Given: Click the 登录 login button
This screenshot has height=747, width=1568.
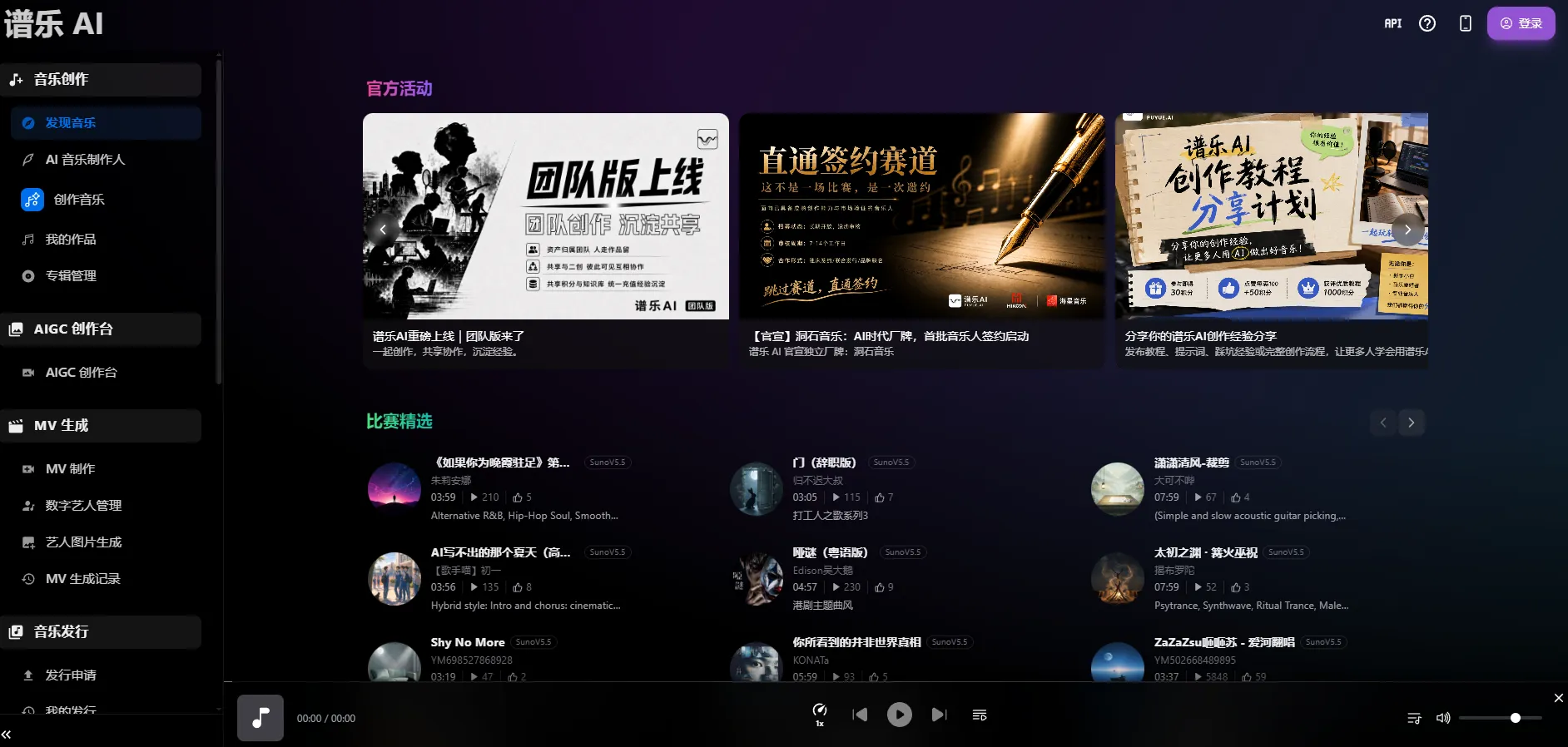Looking at the screenshot, I should click(1521, 23).
